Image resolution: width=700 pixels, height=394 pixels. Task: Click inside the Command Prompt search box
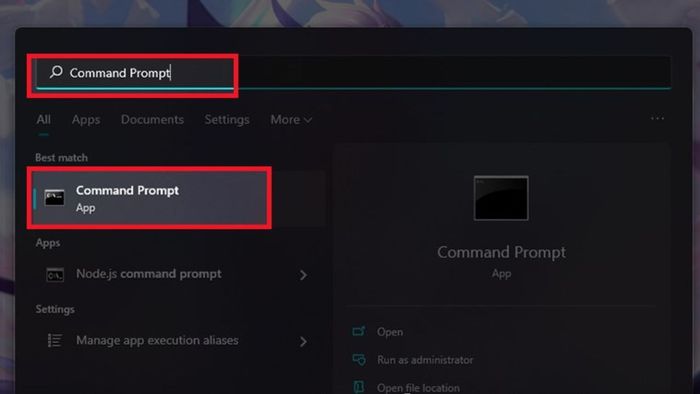coord(353,72)
